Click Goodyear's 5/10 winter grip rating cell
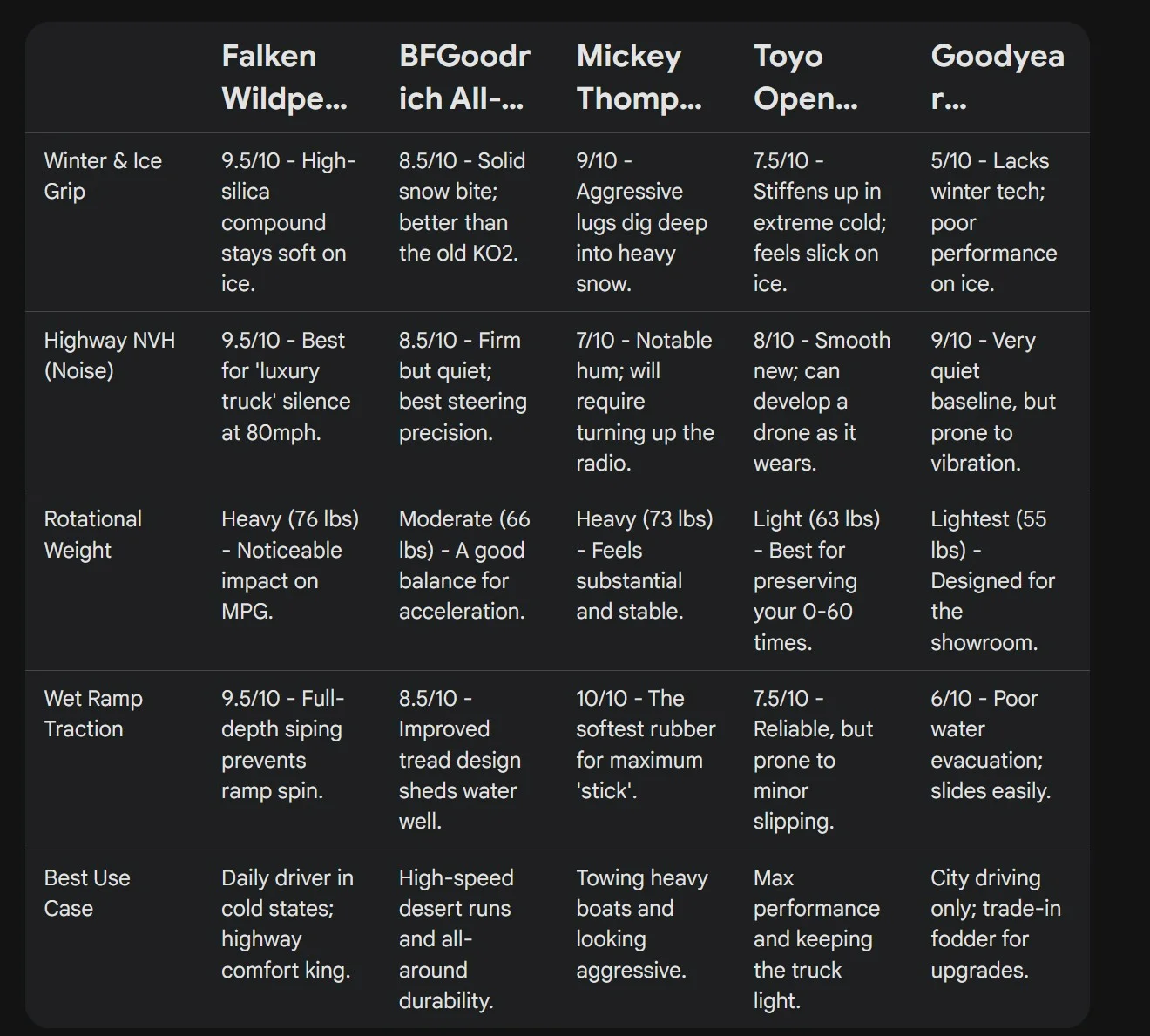The height and width of the screenshot is (1036, 1150). click(994, 222)
